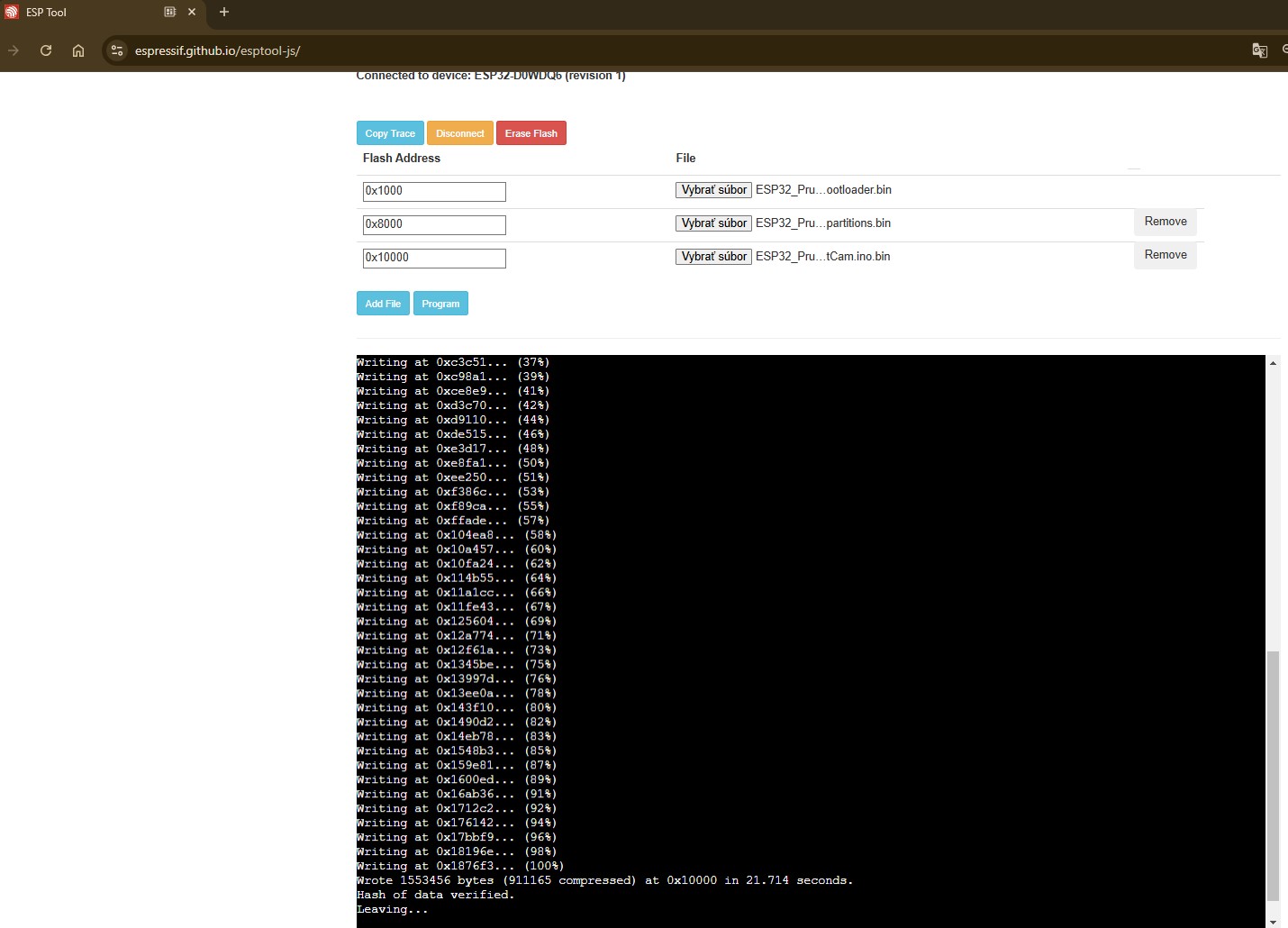Open site information icon in address bar
The width and height of the screenshot is (1288, 928).
click(x=117, y=50)
